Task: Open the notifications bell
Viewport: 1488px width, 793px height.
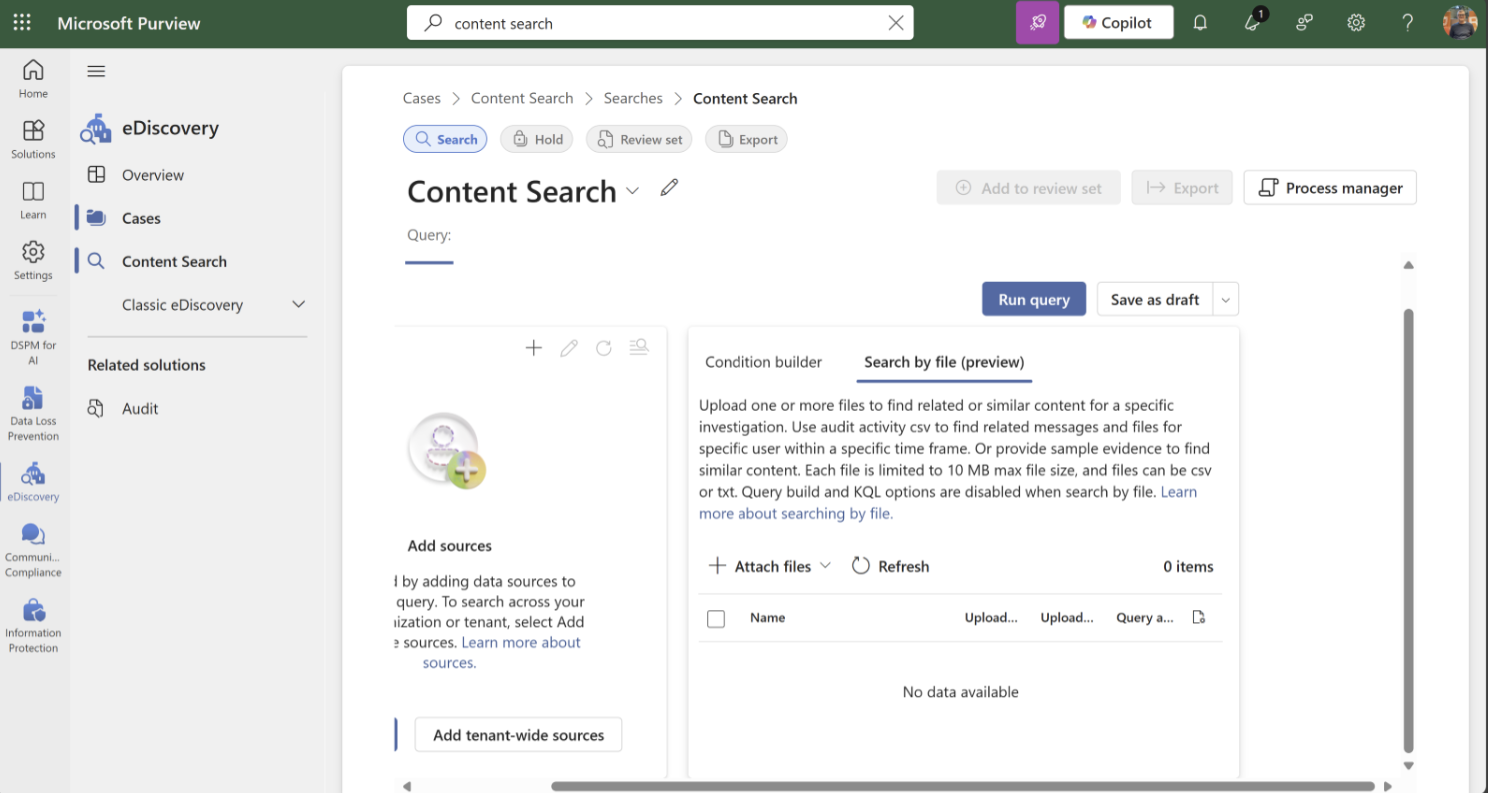Action: [x=1201, y=22]
